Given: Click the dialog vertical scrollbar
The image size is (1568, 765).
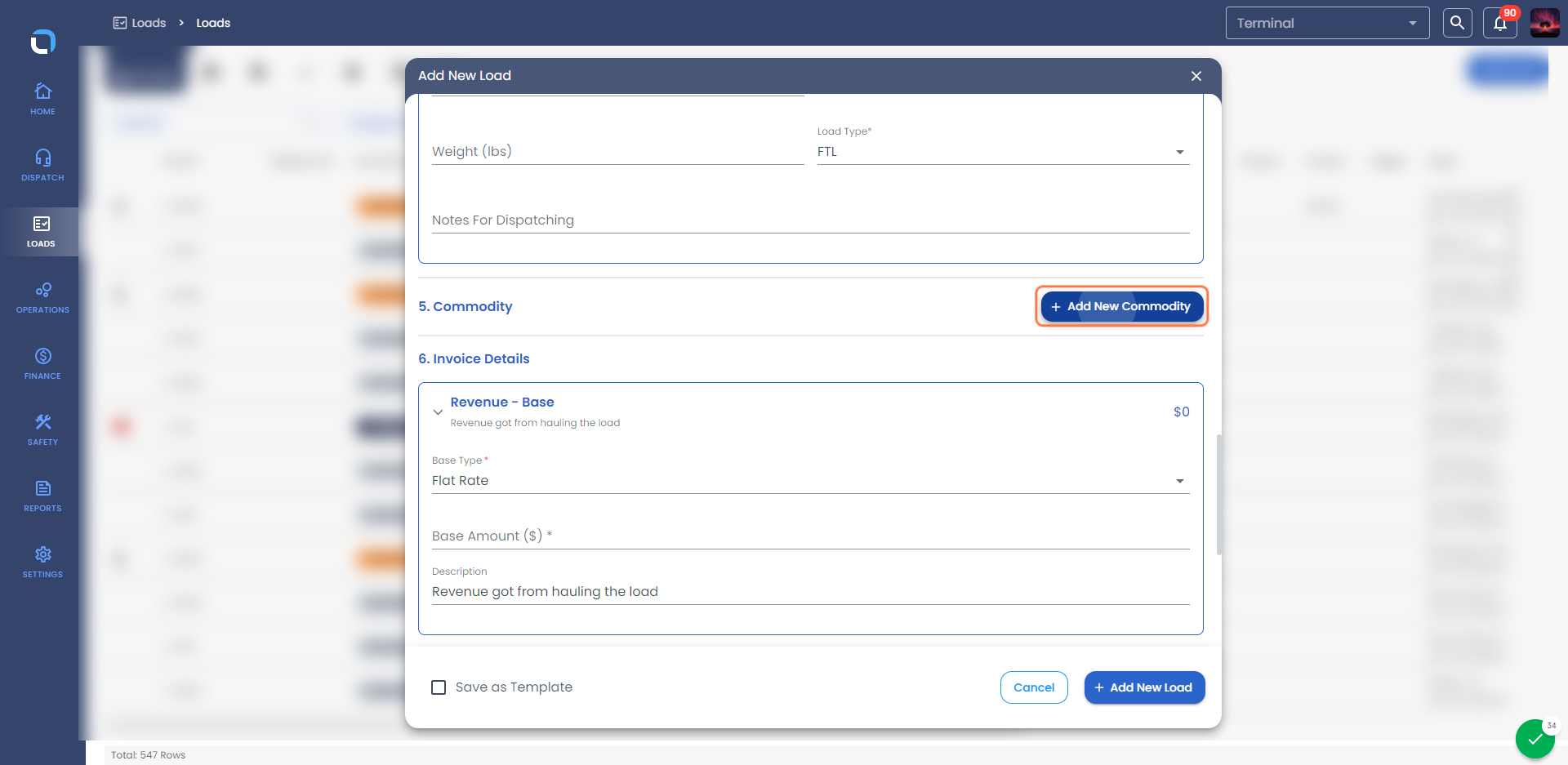Looking at the screenshot, I should 1218,495.
